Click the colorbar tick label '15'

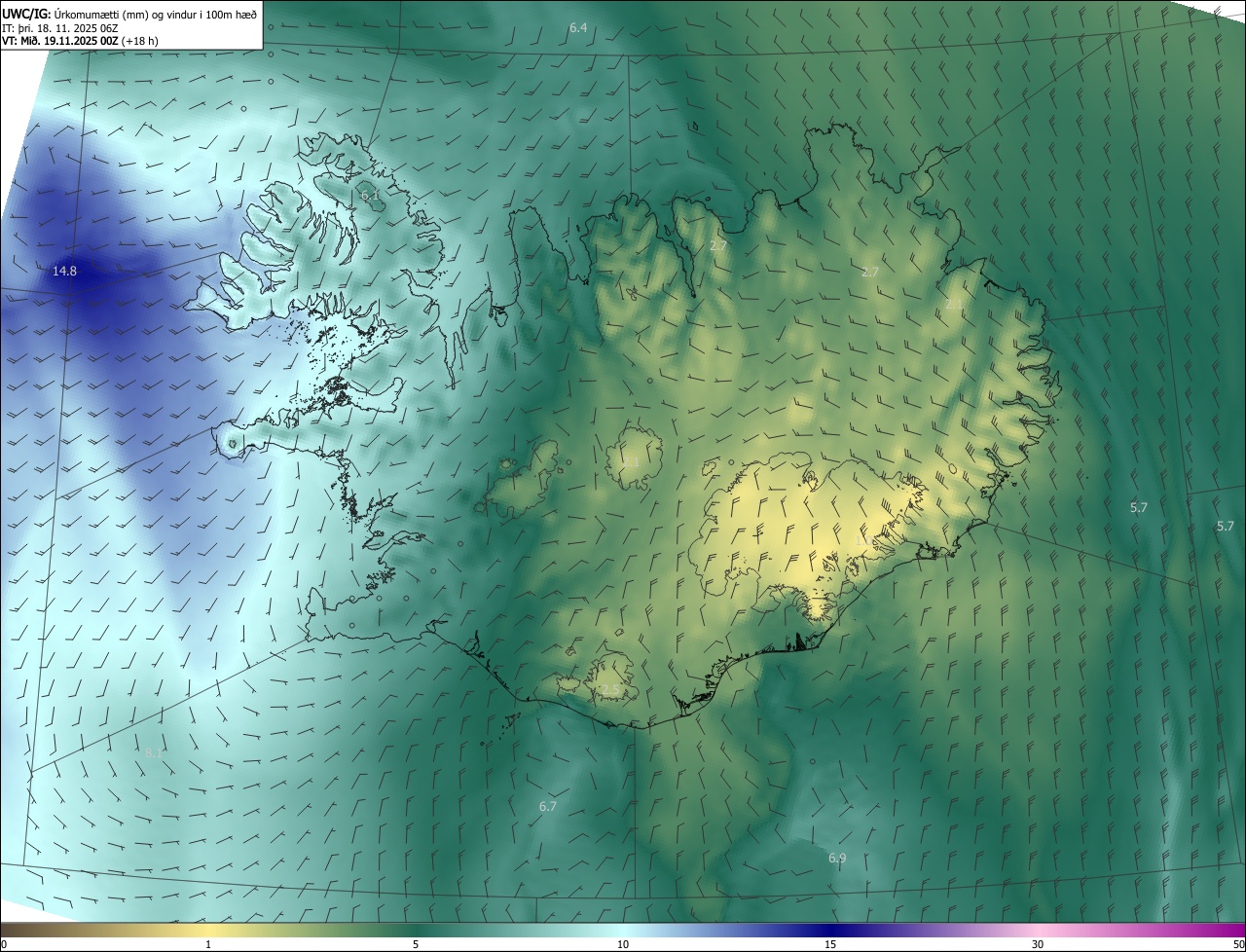click(830, 944)
